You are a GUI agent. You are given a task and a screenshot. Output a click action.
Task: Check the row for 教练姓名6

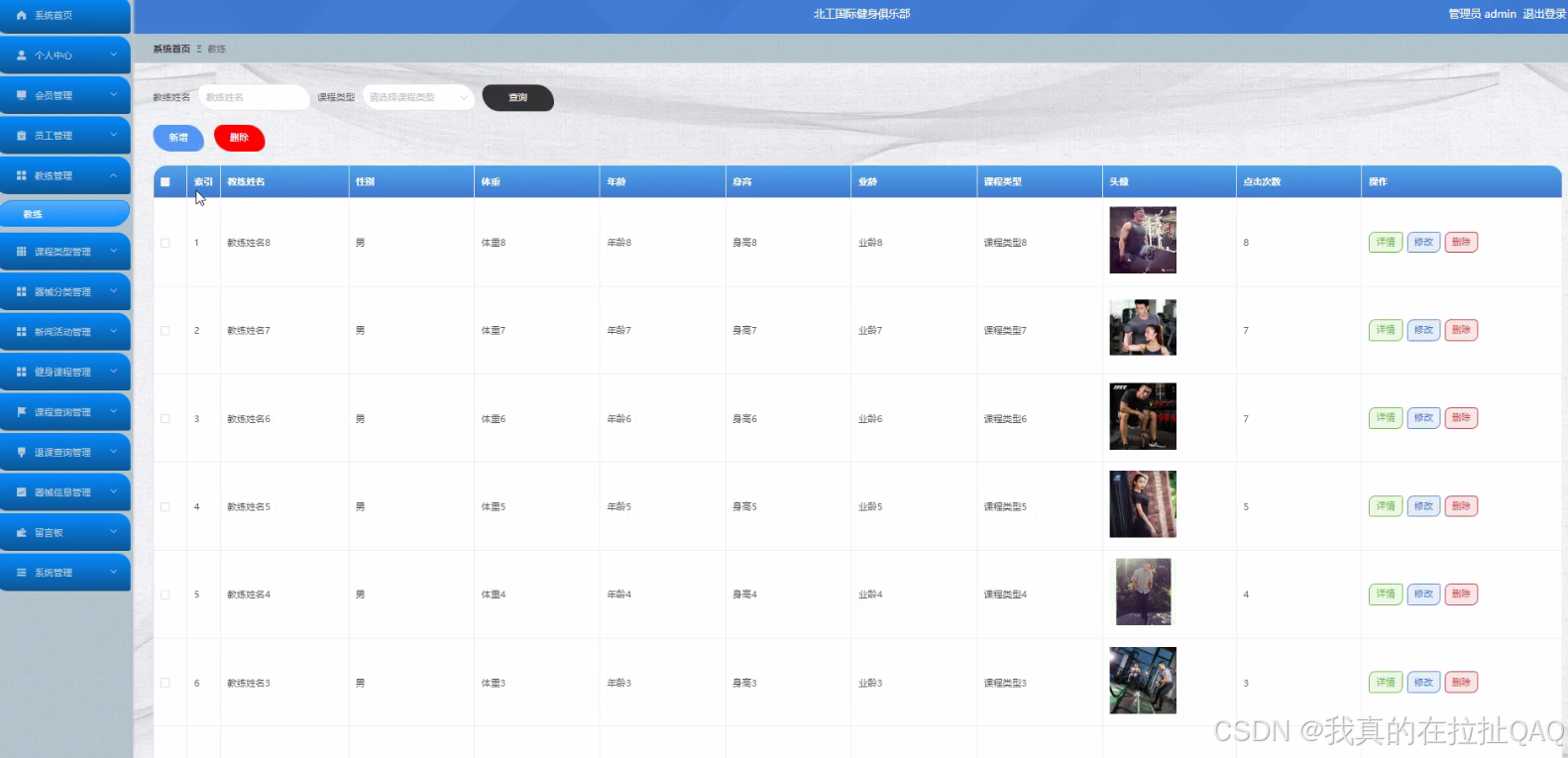tap(166, 418)
